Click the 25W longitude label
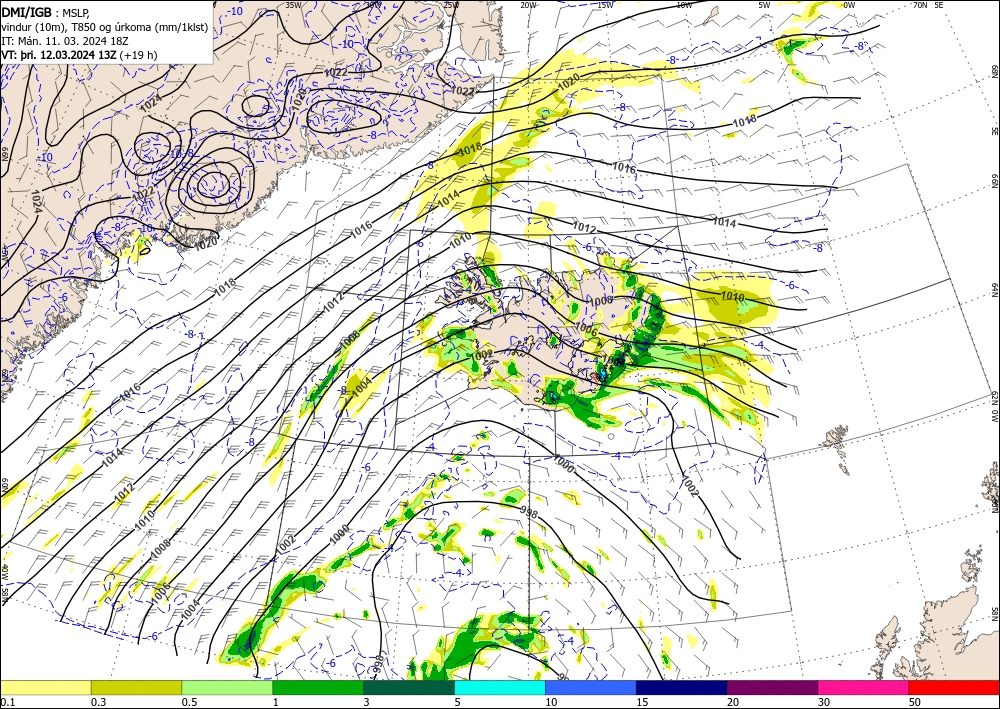The image size is (1000, 709). coord(451,4)
